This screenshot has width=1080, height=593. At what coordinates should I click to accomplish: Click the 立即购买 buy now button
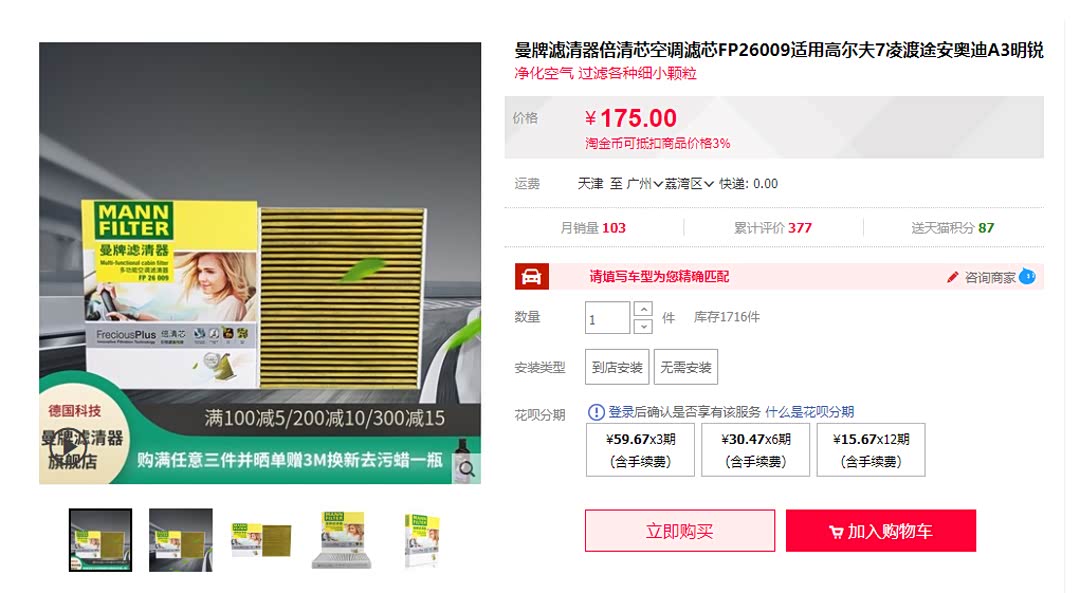point(680,531)
